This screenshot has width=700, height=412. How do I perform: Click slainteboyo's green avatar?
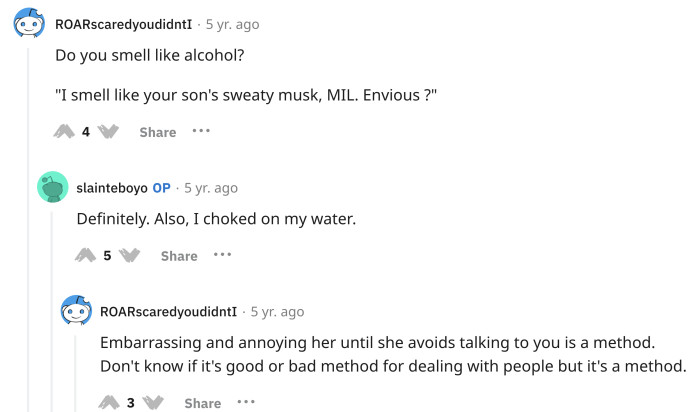coord(52,188)
